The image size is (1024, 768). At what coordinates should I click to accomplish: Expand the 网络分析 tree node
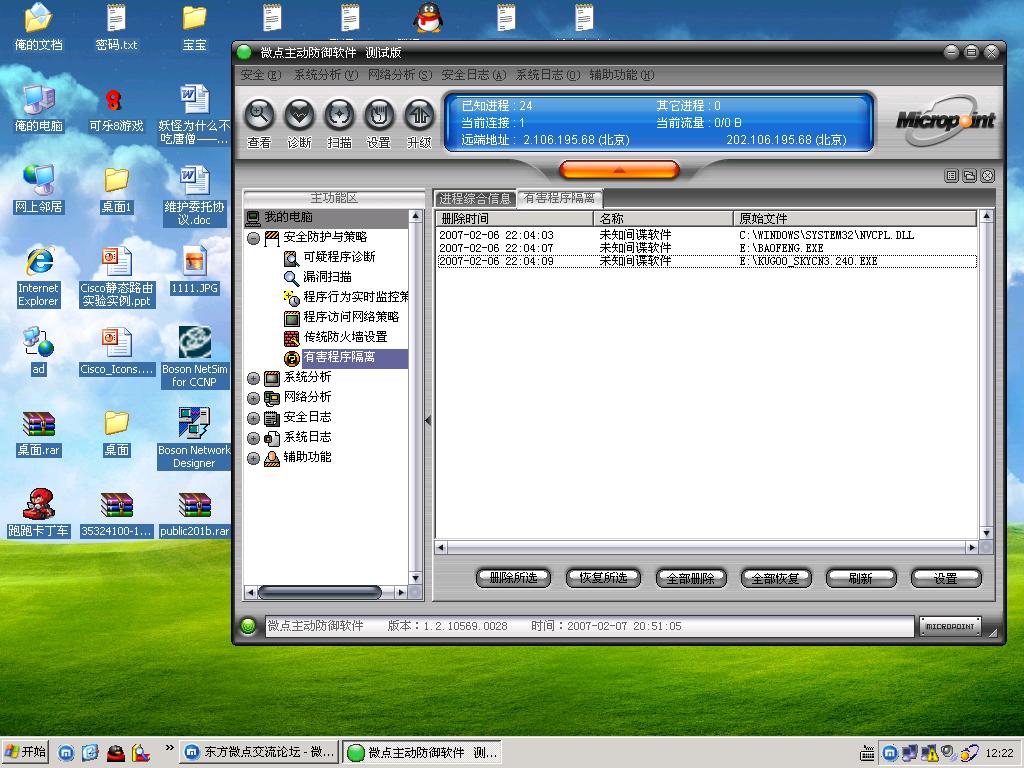(254, 398)
